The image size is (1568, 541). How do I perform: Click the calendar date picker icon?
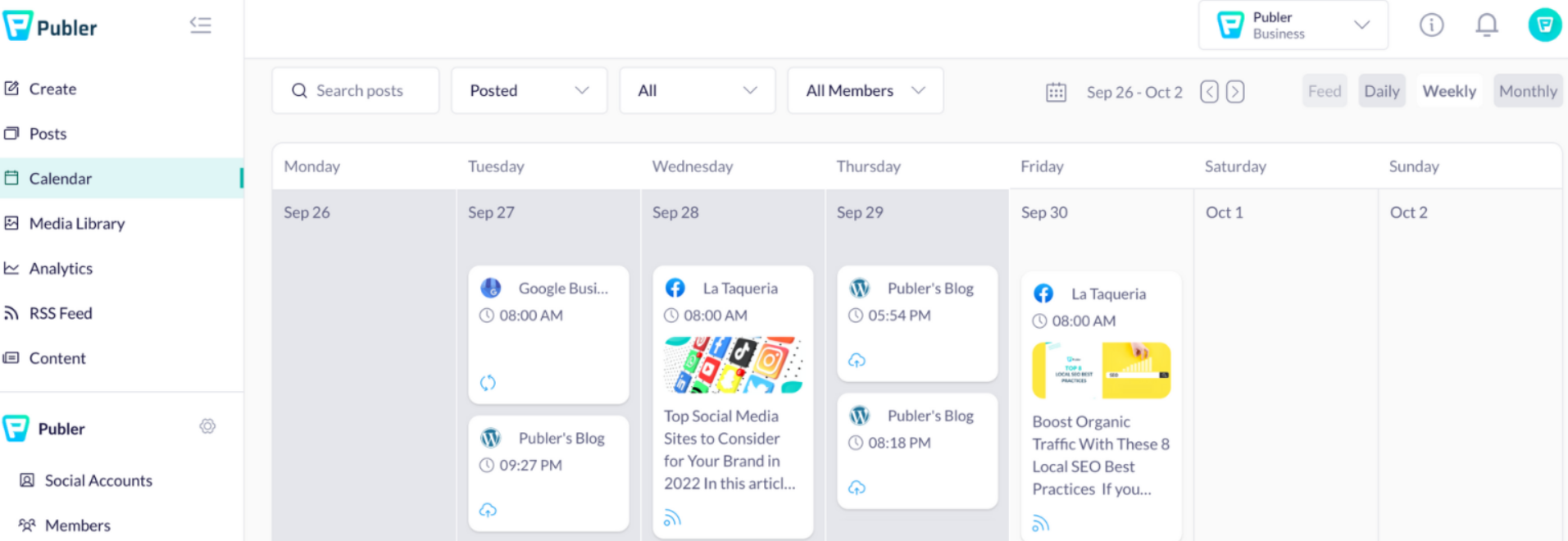pos(1056,92)
